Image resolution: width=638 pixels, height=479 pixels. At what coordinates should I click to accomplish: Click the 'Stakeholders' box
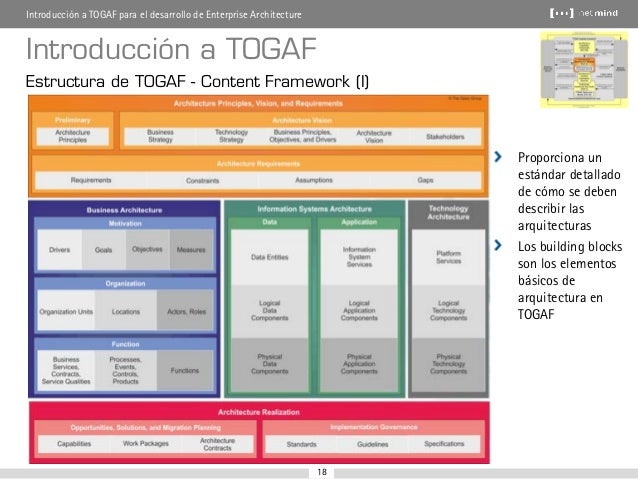pyautogui.click(x=445, y=136)
